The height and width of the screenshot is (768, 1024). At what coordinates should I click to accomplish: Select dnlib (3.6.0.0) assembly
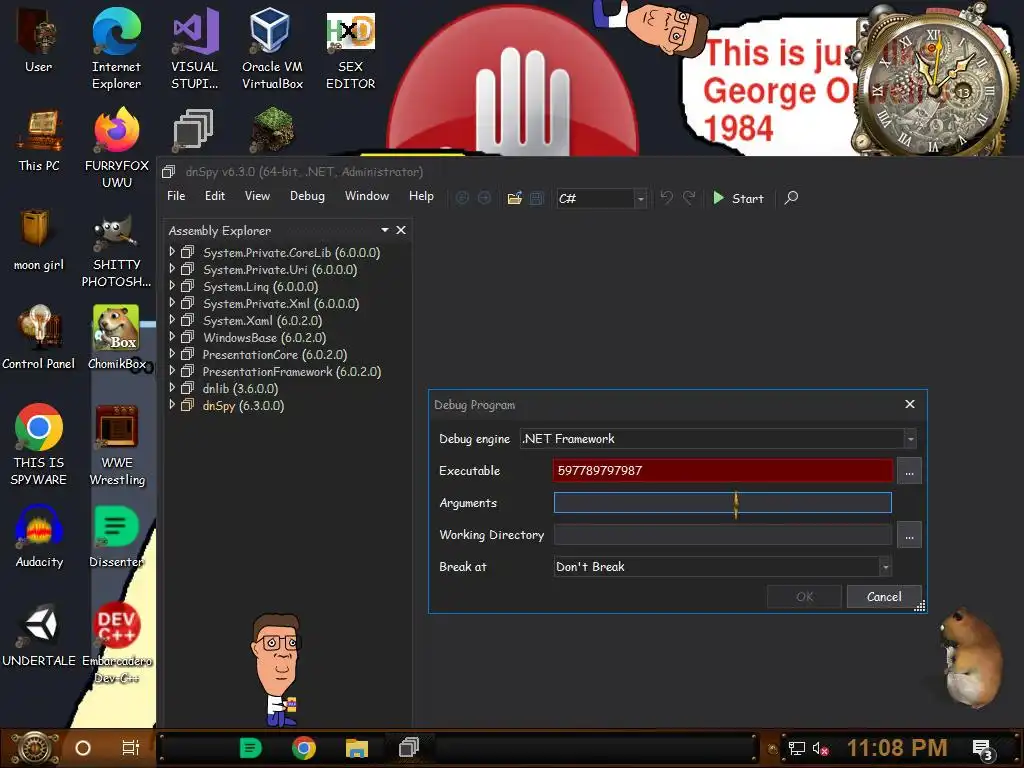[x=240, y=389]
